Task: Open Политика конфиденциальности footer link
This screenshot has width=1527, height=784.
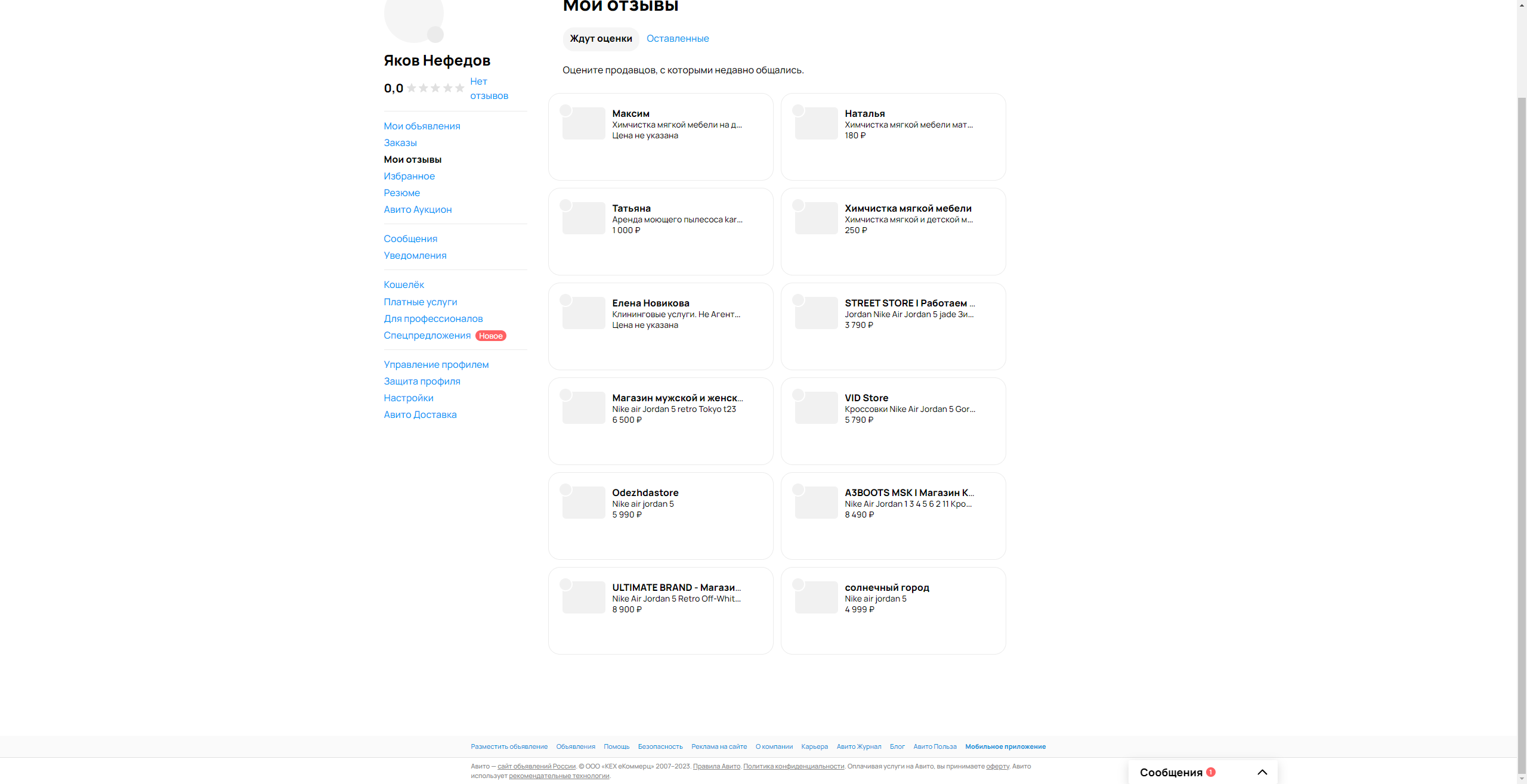Action: tap(793, 766)
